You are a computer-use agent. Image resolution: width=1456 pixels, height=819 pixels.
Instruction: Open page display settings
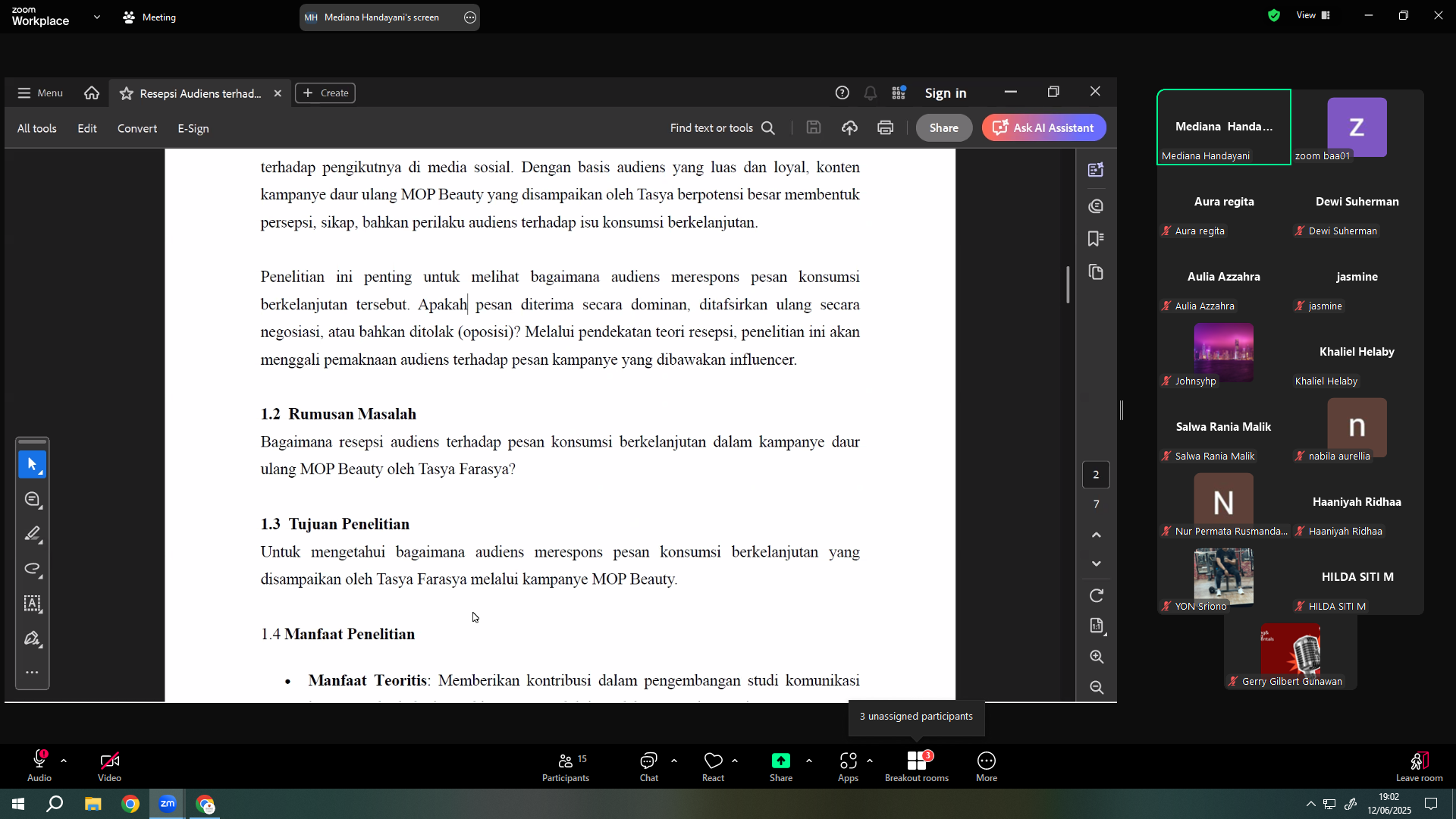coord(1096,626)
